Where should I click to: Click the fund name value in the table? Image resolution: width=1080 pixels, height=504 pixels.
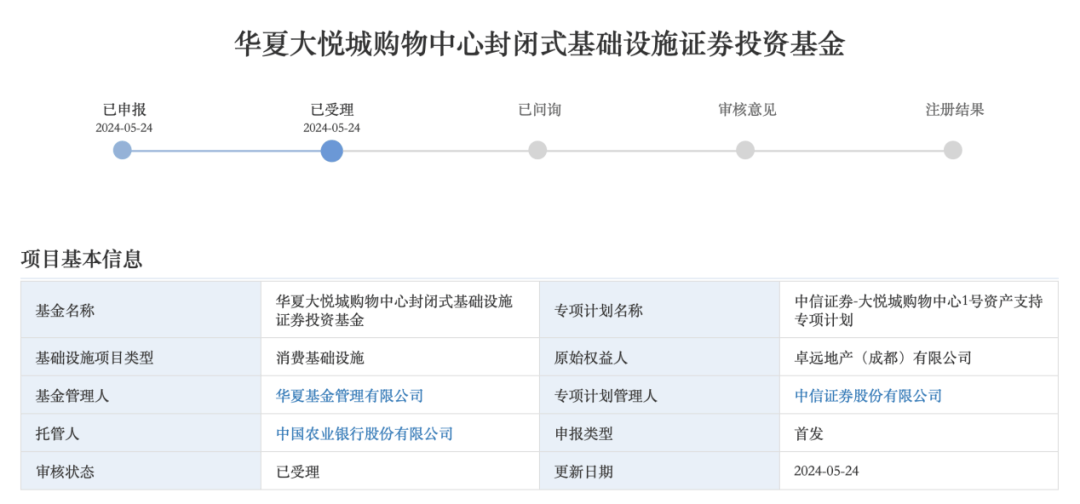[x=394, y=311]
